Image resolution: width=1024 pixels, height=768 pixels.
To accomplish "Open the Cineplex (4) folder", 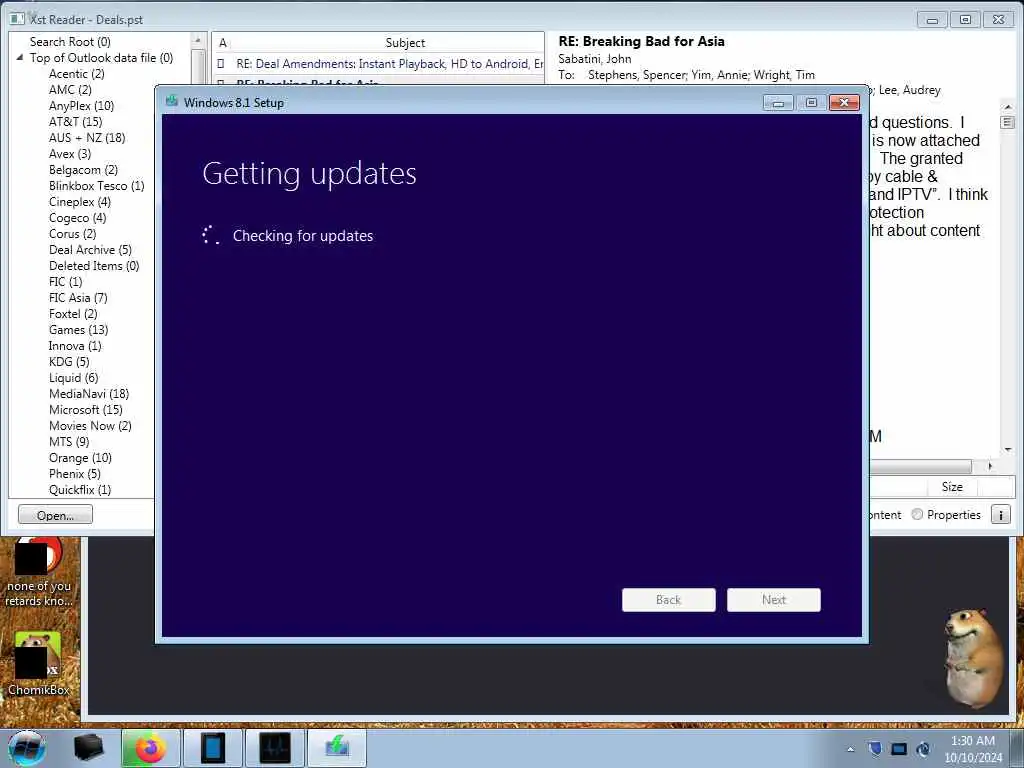I will 80,202.
